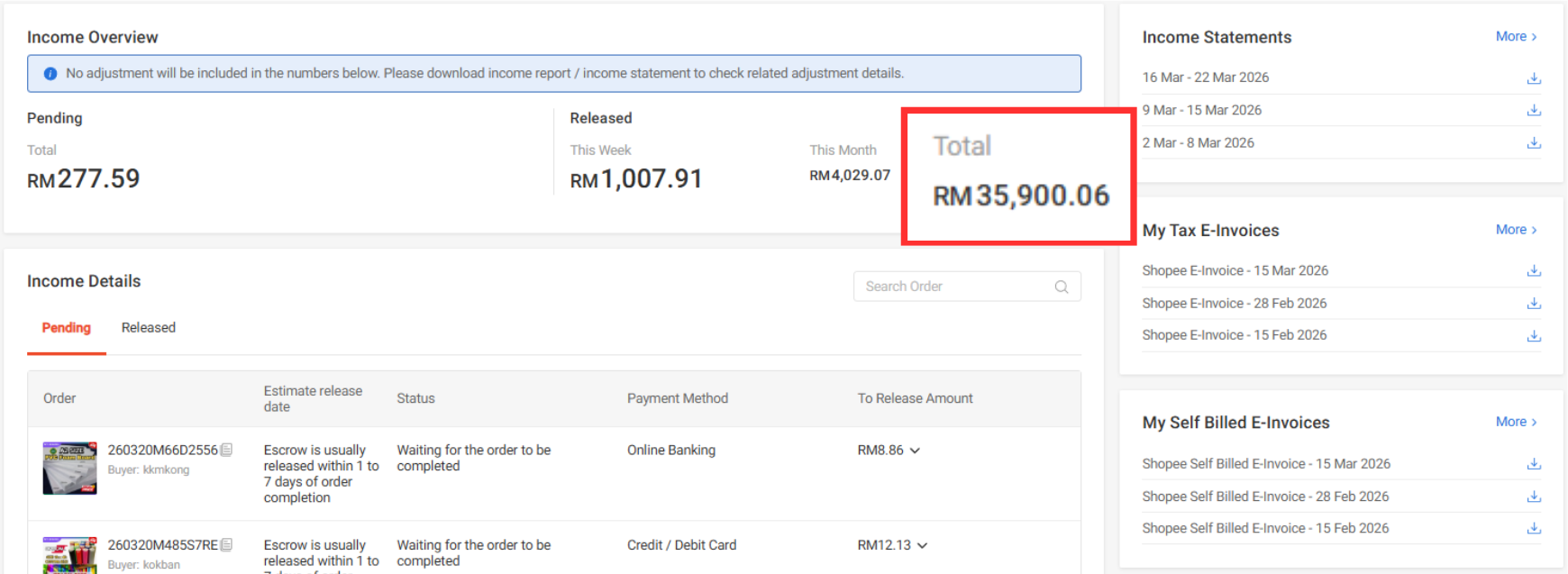
Task: Click the Estimate release date column header
Action: point(313,398)
